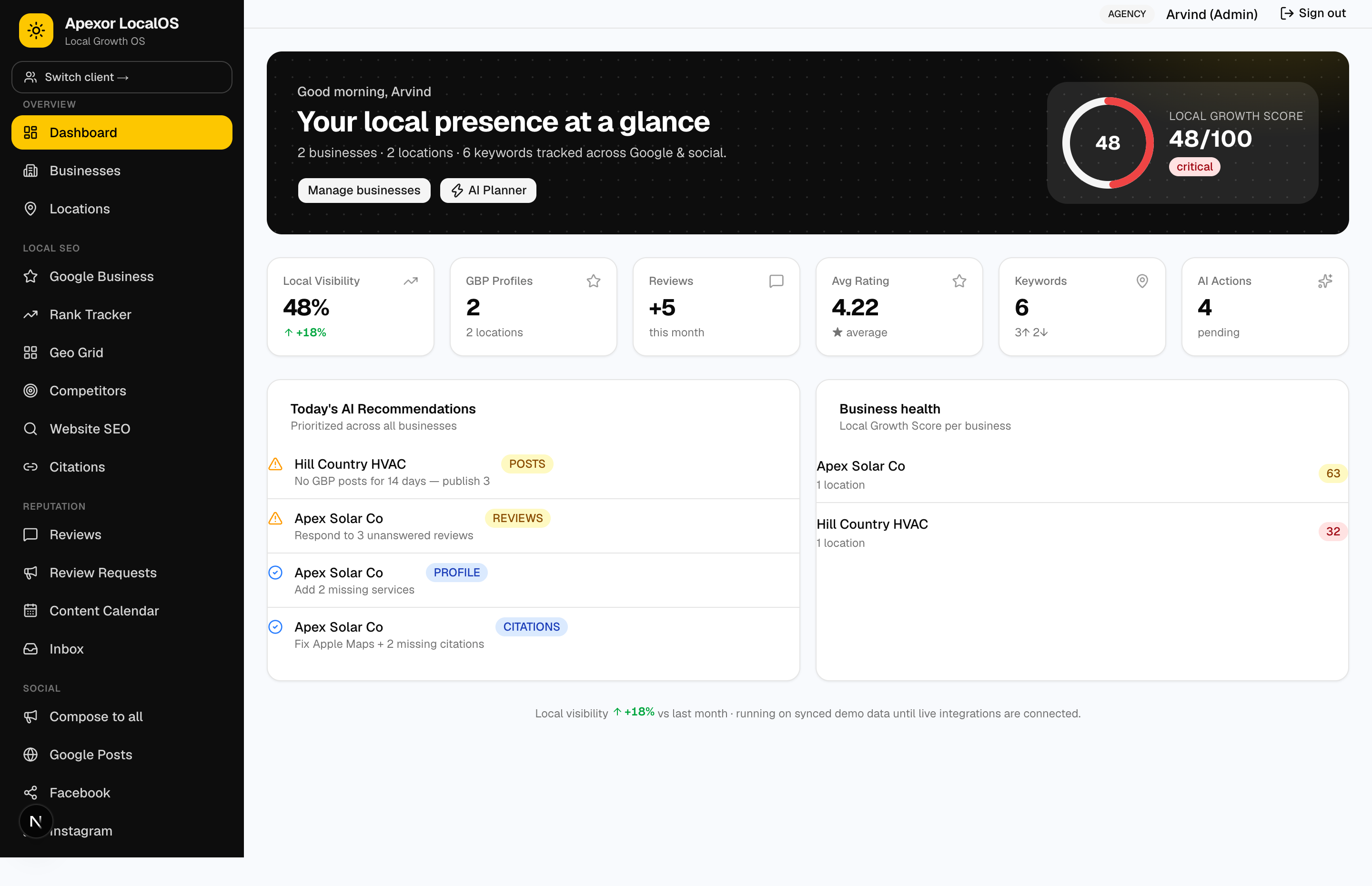Image resolution: width=1372 pixels, height=886 pixels.
Task: Click the score 63 badge for Apex Solar Co
Action: (1333, 473)
